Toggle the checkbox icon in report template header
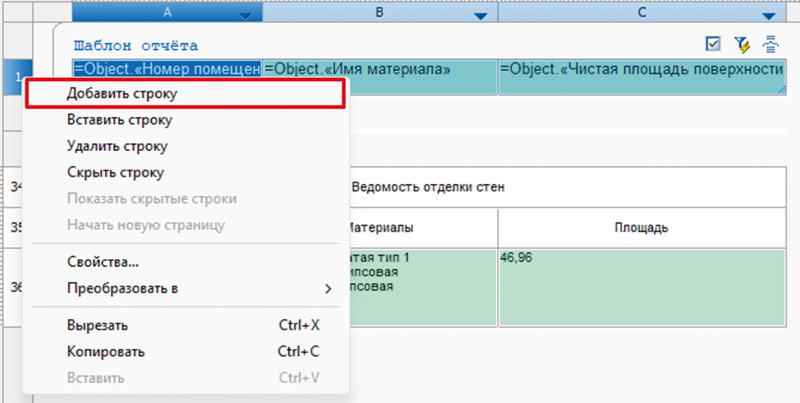Screen dimensions: 800x403 (713, 44)
